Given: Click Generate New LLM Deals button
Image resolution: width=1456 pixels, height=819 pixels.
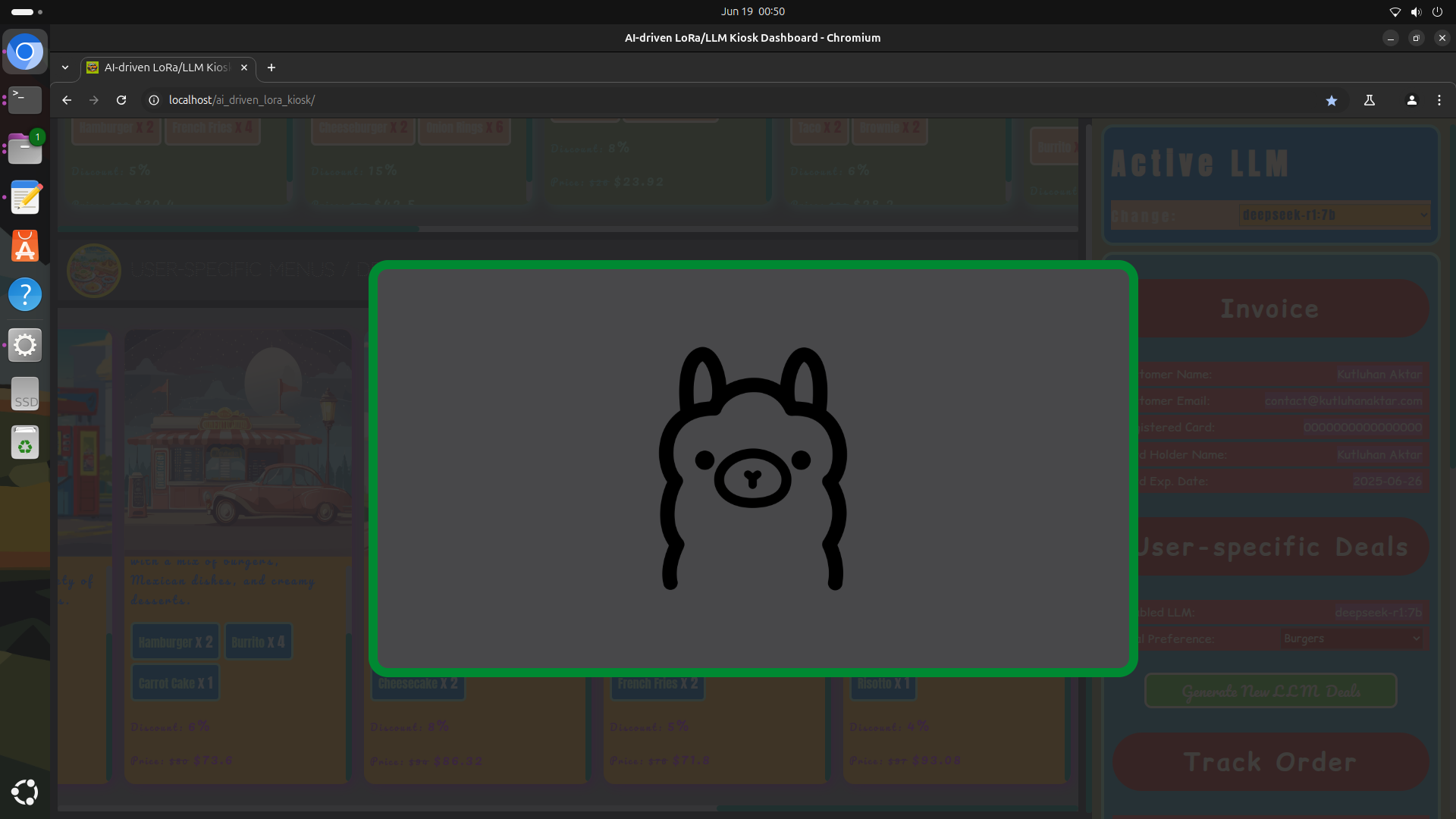Looking at the screenshot, I should 1270,691.
